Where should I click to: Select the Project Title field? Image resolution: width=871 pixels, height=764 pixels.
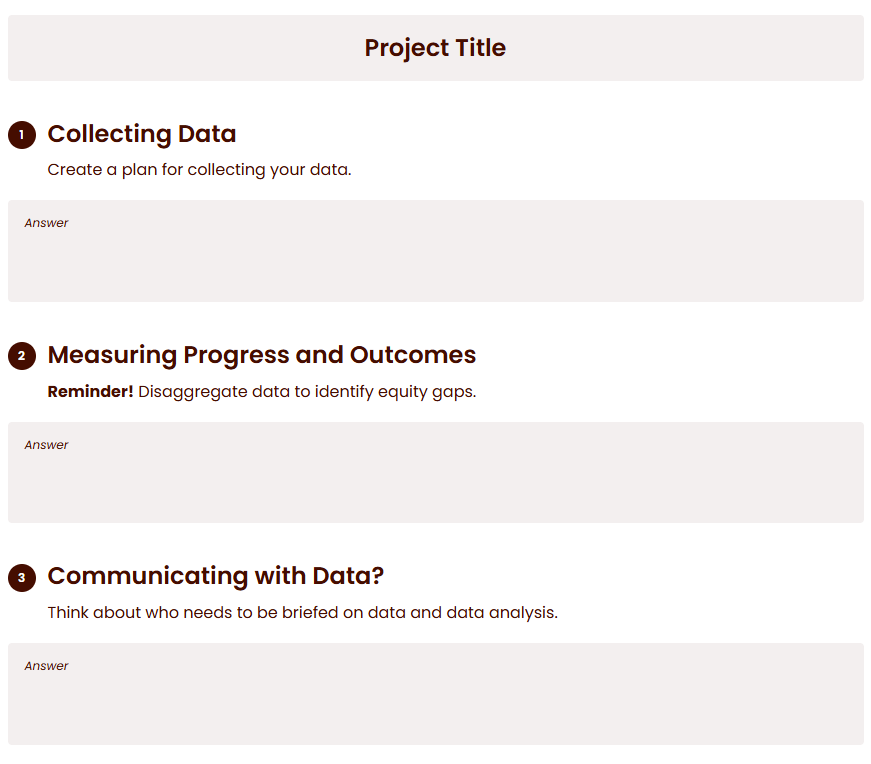point(436,48)
